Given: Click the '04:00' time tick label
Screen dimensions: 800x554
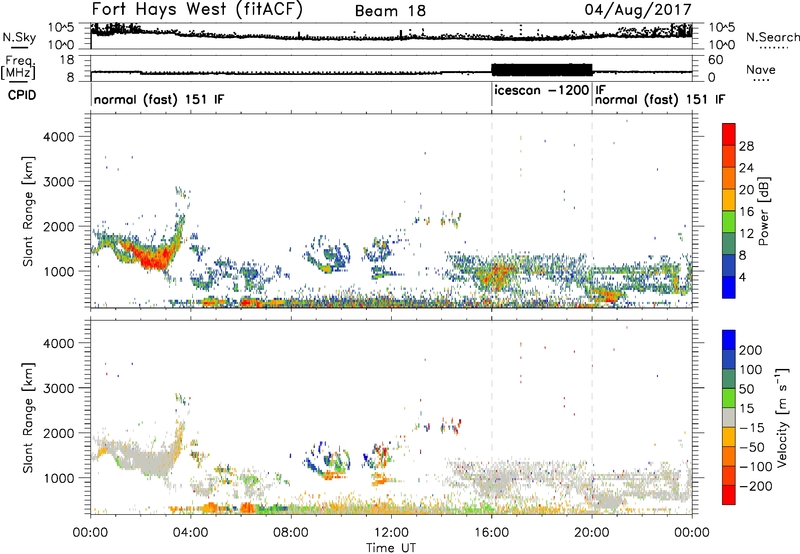Looking at the screenshot, I should click(191, 533).
